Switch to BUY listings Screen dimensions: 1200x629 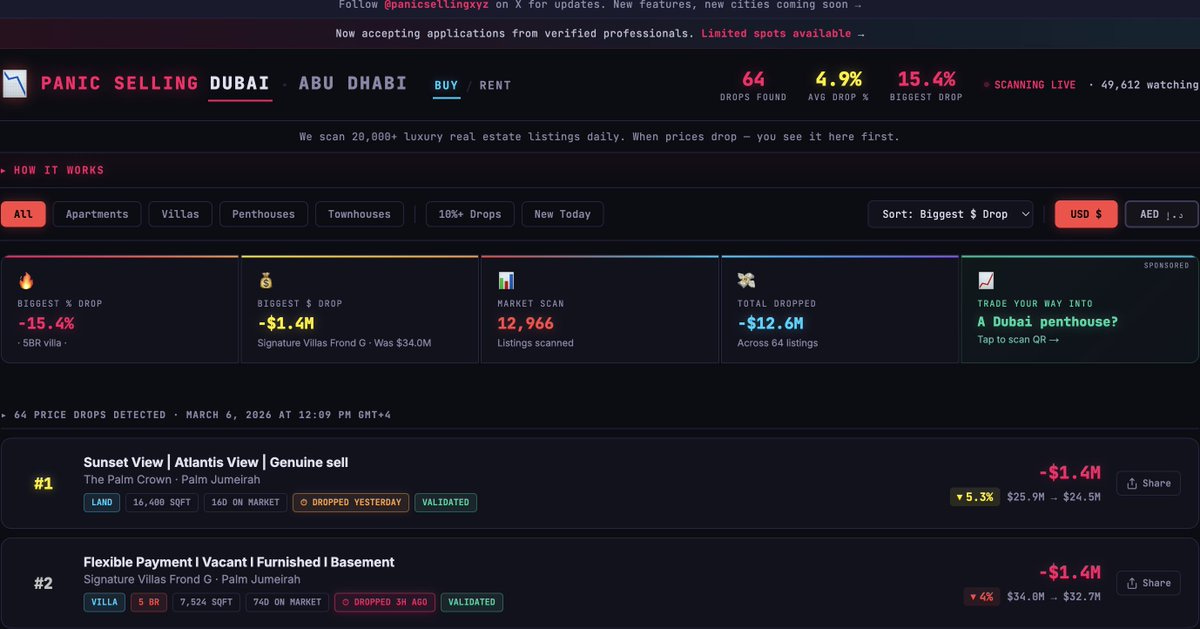click(x=446, y=85)
